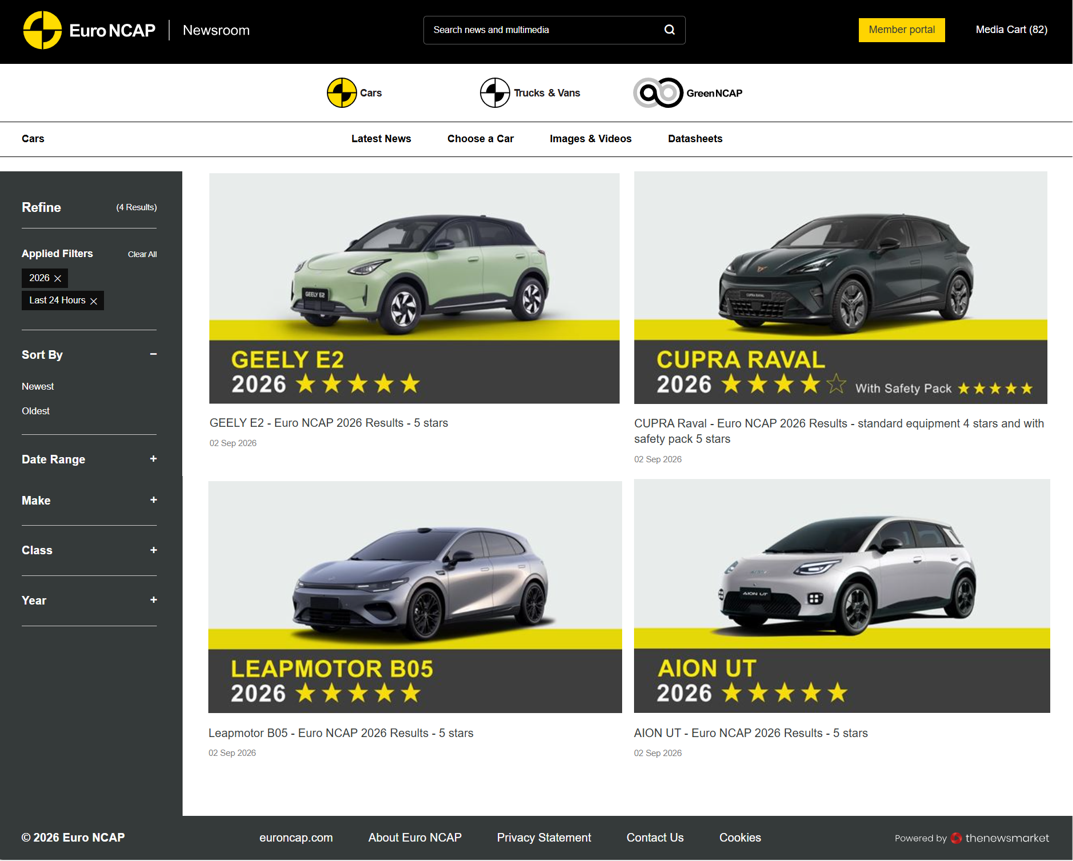Screen dimensions: 1073x861
Task: Open Contact Us footer link
Action: (x=655, y=838)
